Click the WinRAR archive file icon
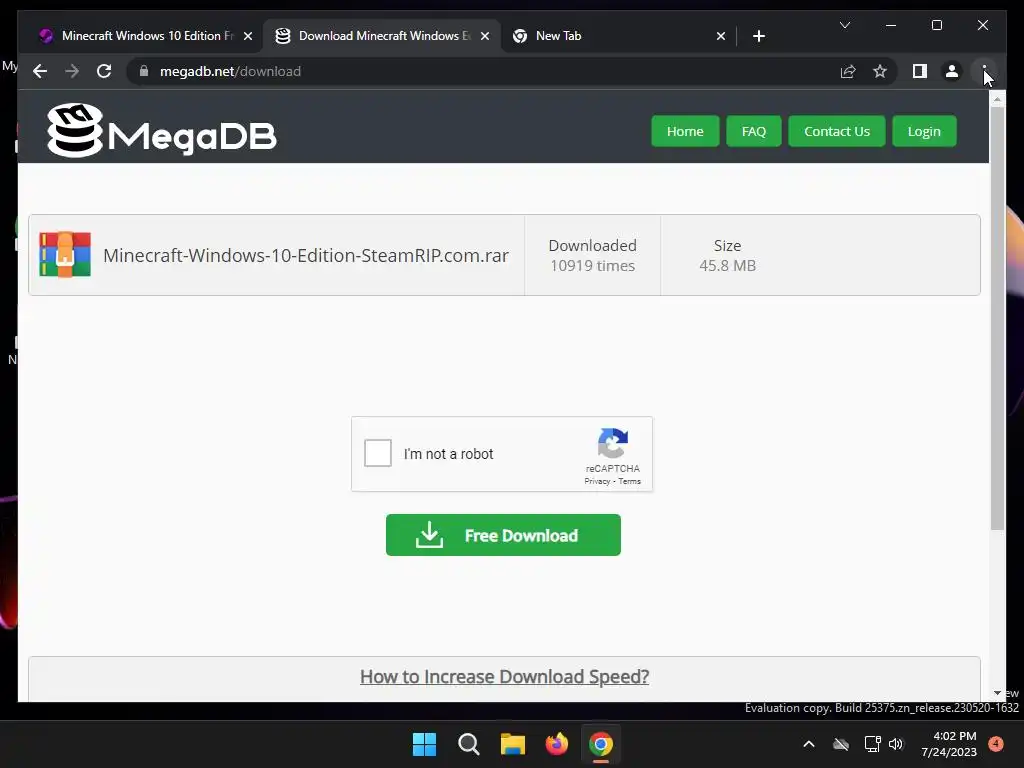 tap(65, 255)
